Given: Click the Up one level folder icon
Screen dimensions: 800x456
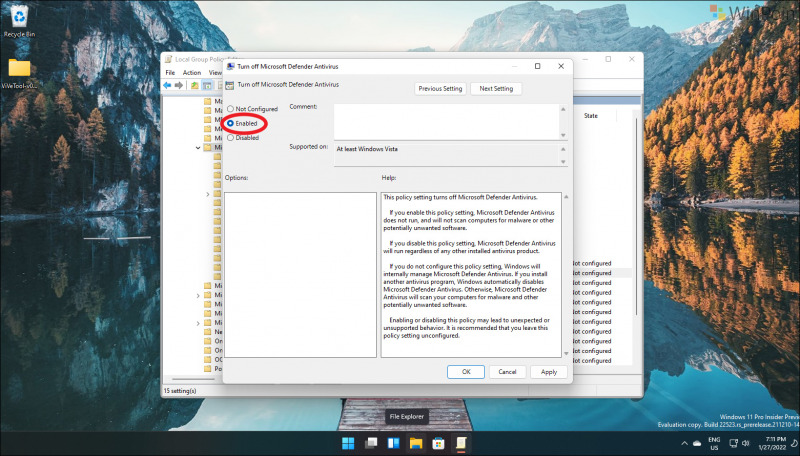Looking at the screenshot, I should pos(194,85).
